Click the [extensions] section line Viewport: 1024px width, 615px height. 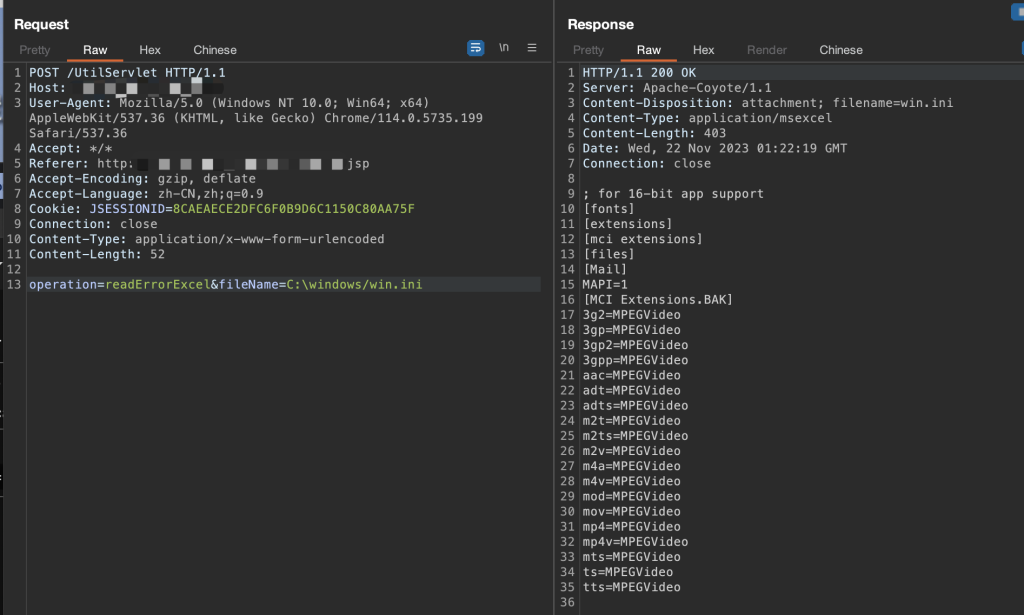628,224
